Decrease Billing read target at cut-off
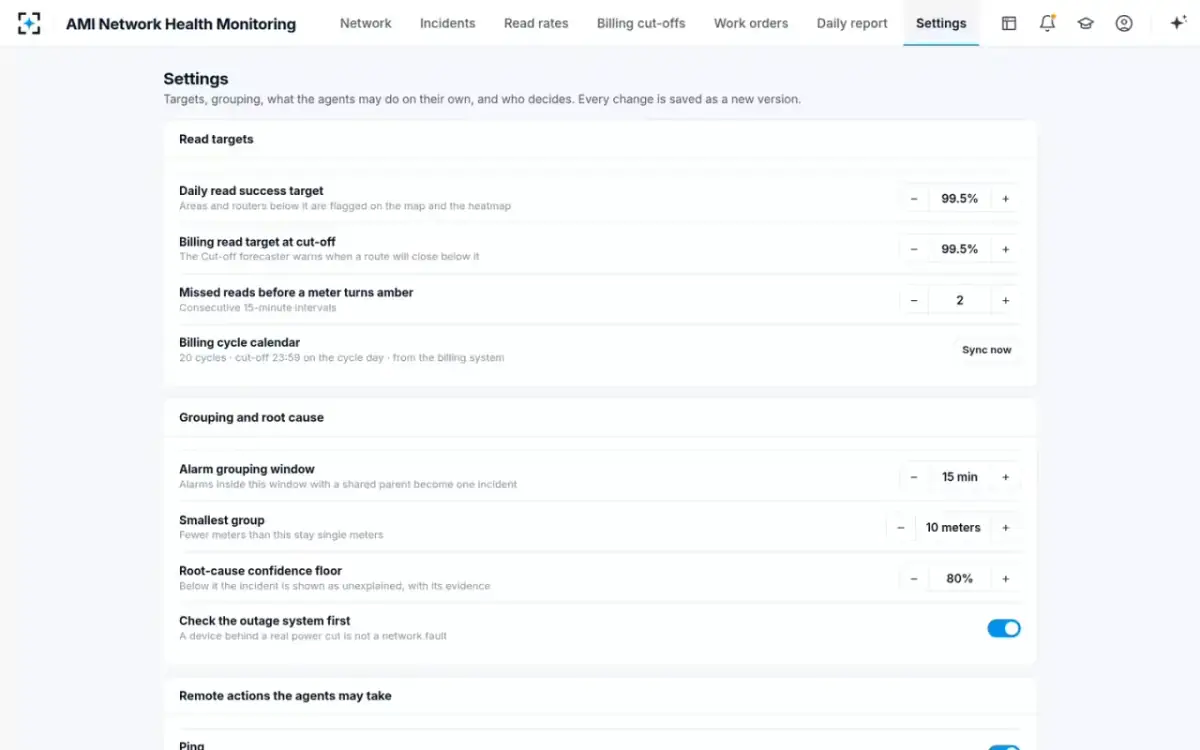 point(914,249)
